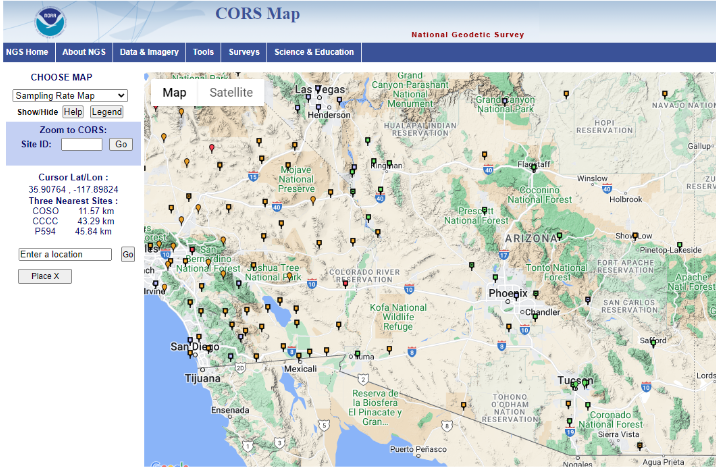The image size is (716, 473).
Task: Open the Sampling Rate Map dropdown
Action: pos(70,96)
